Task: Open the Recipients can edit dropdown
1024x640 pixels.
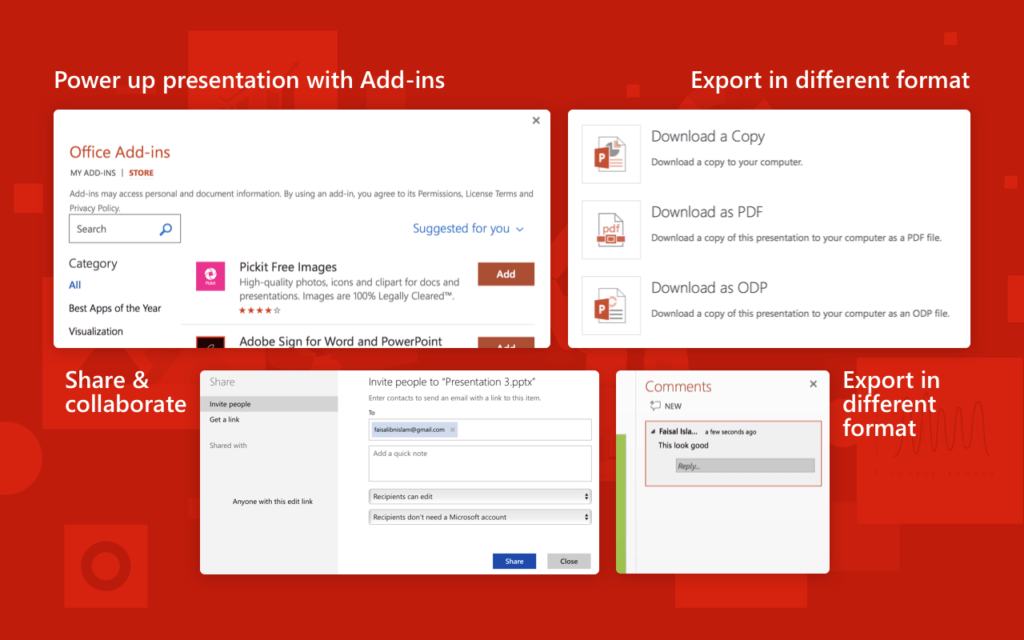Action: click(479, 496)
